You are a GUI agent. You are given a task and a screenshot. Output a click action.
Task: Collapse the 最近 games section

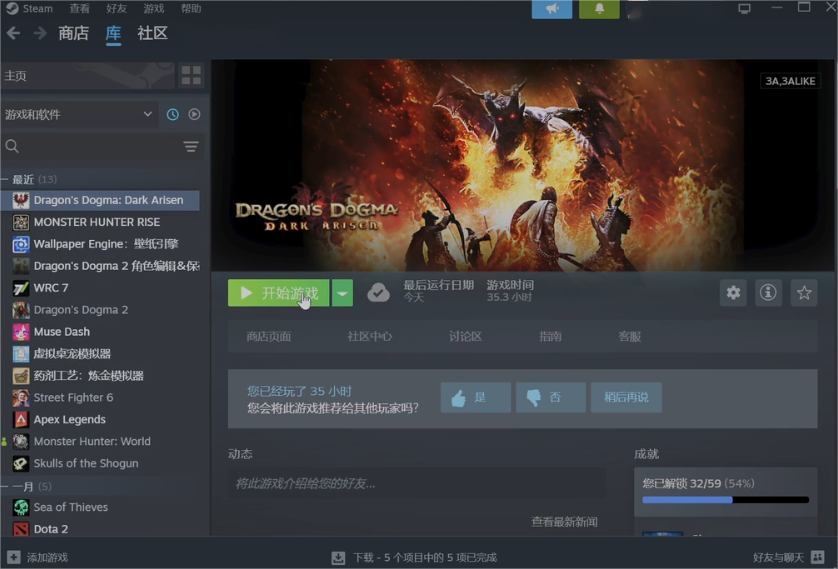(x=6, y=180)
